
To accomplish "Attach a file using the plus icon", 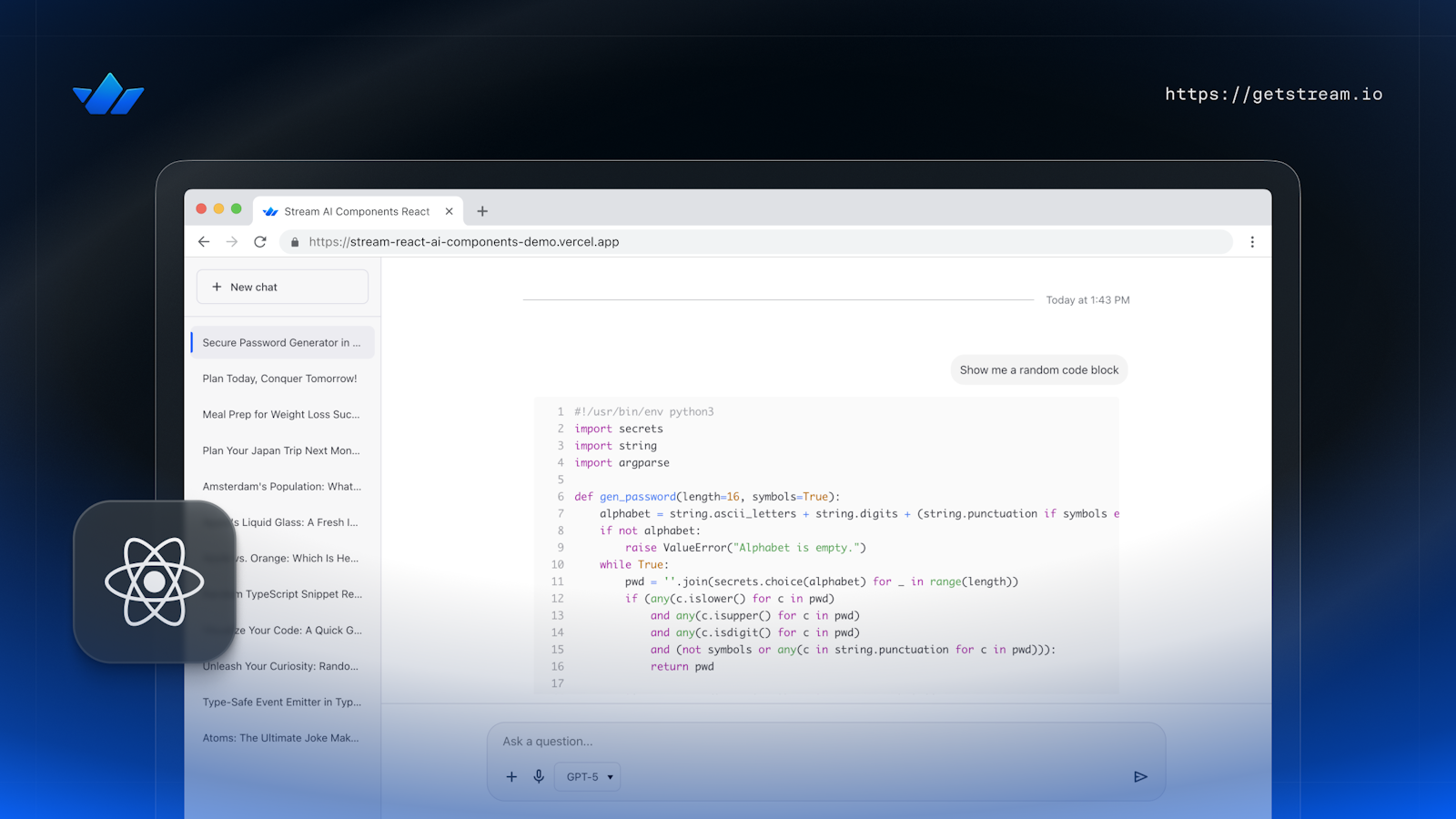I will (x=511, y=776).
